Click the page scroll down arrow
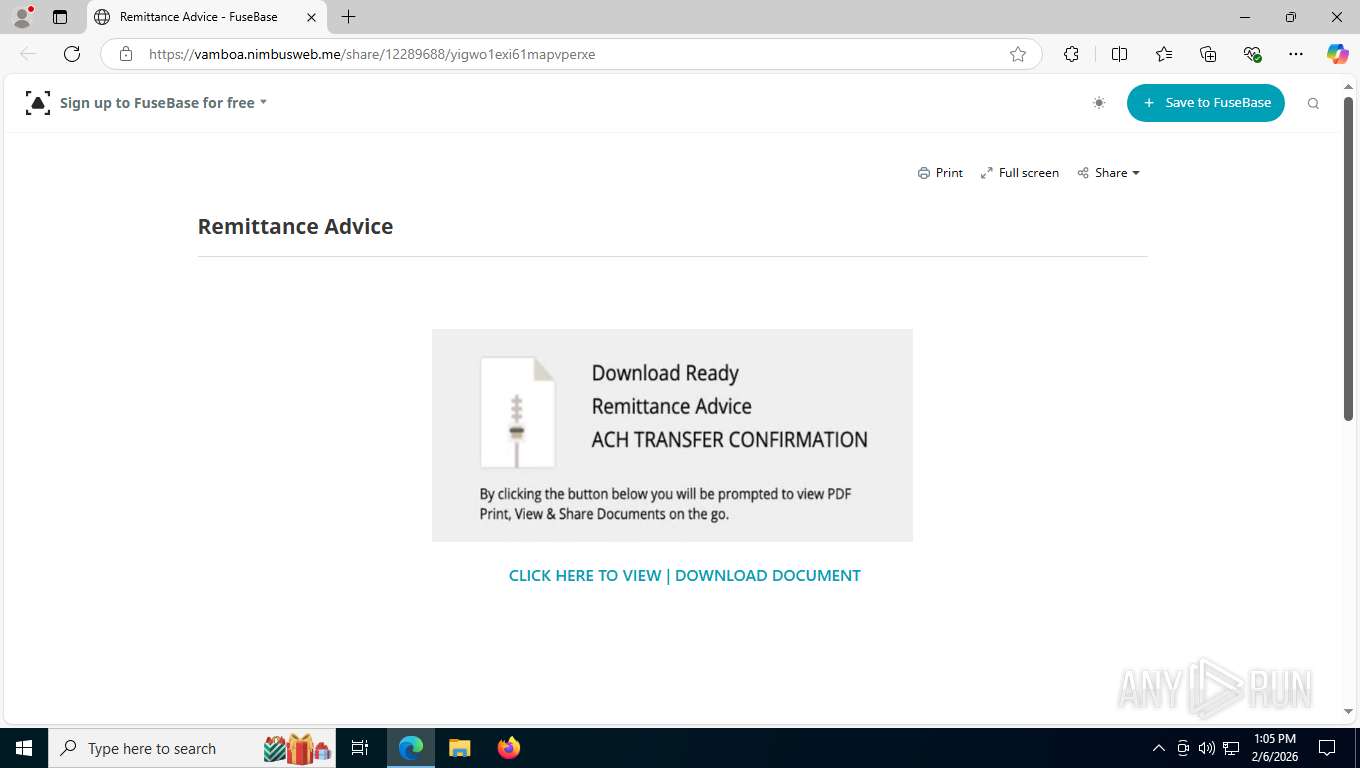The image size is (1360, 768). coord(1348,711)
